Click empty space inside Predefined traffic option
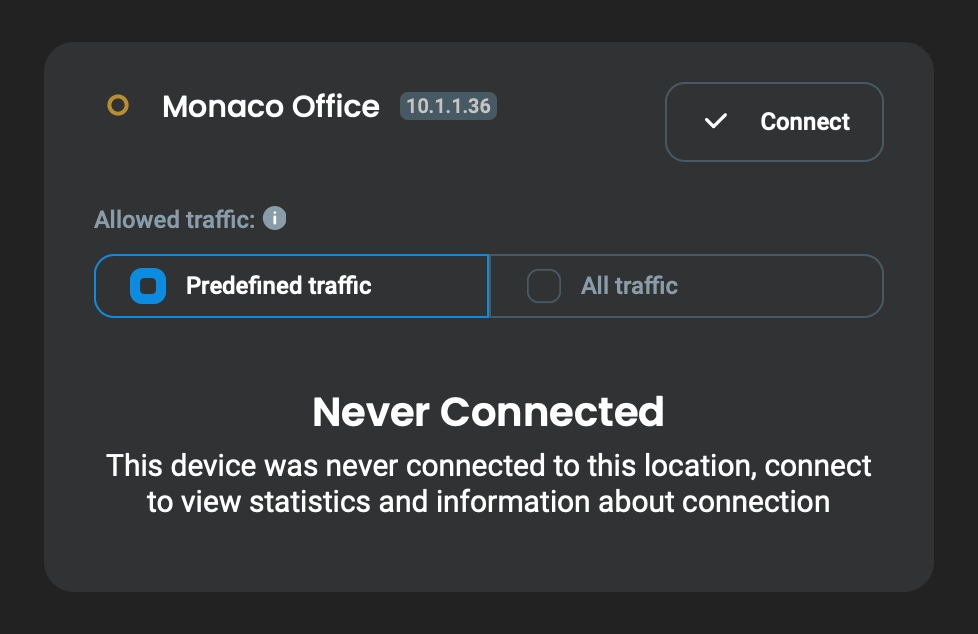This screenshot has height=634, width=978. [430, 286]
